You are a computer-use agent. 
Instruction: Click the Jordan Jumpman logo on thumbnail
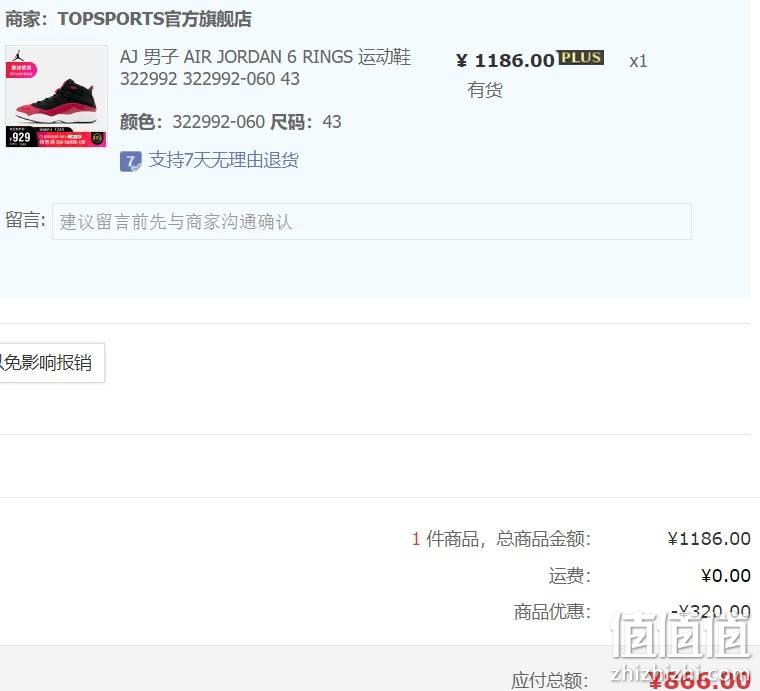pos(18,55)
